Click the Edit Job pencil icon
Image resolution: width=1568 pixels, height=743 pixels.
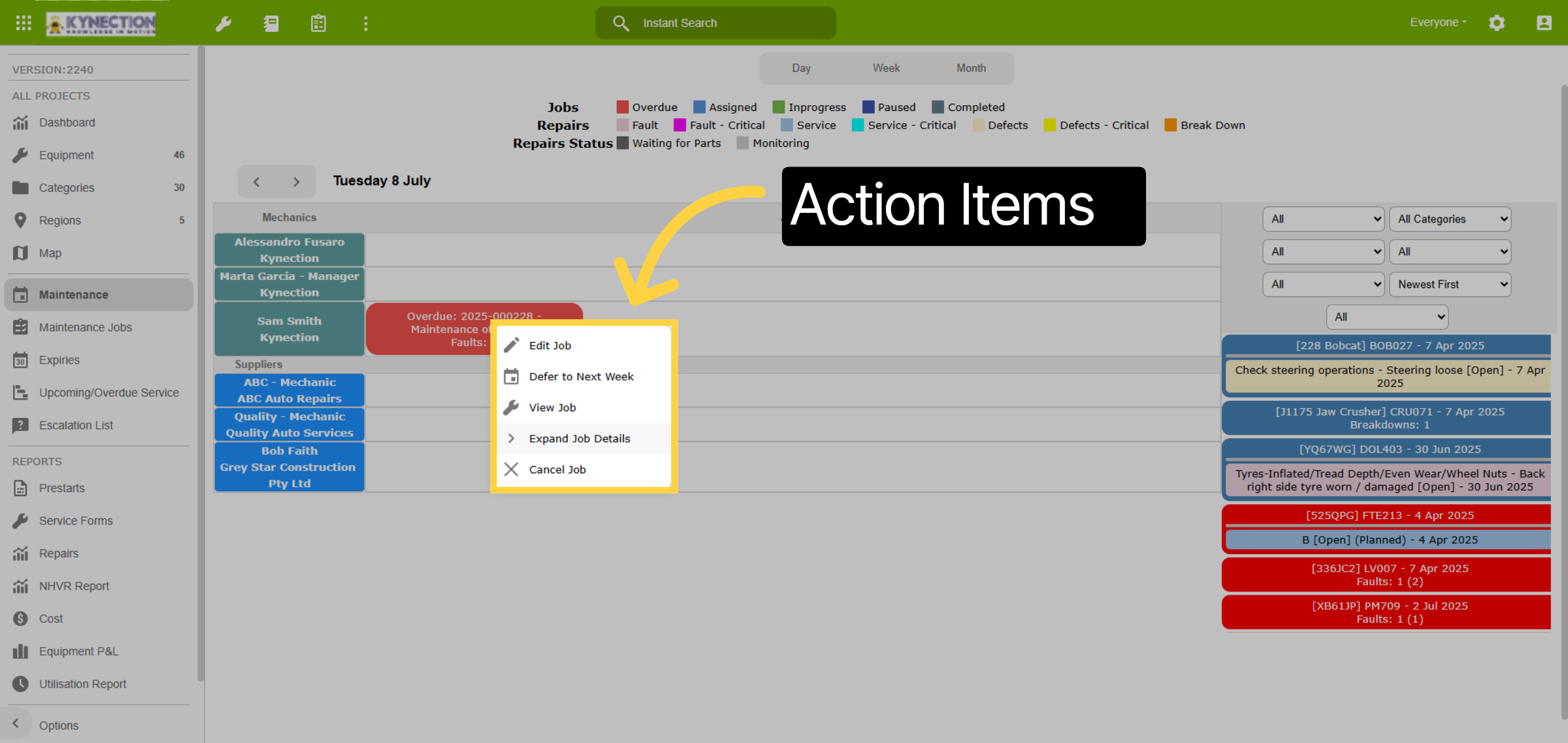(x=512, y=345)
